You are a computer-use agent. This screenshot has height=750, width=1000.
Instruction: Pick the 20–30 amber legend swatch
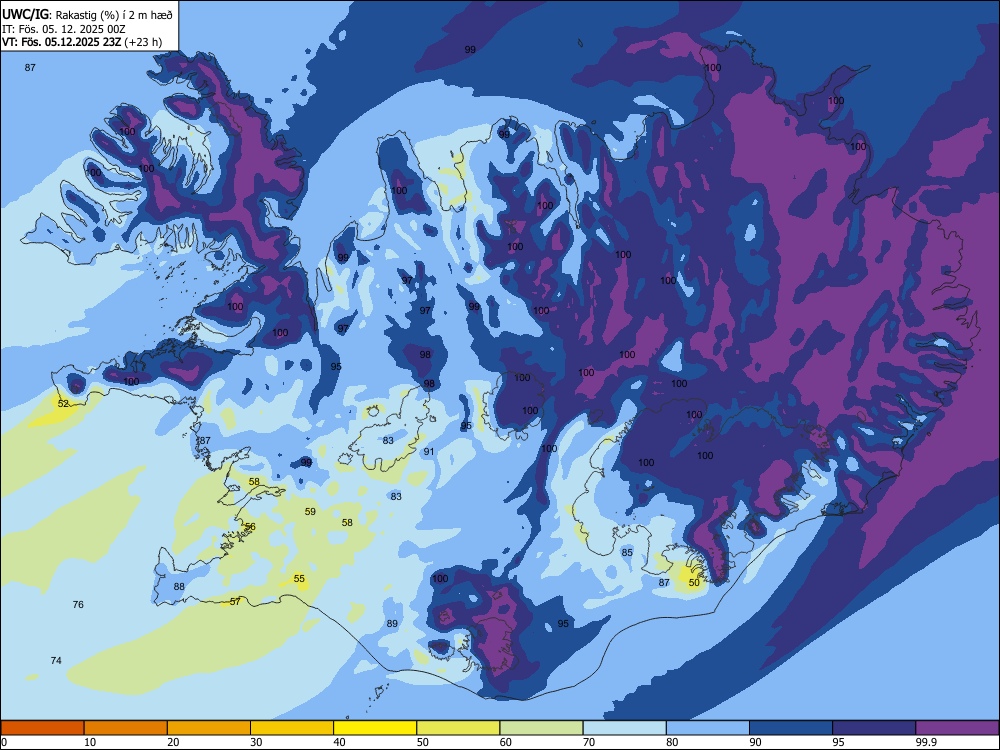tap(209, 728)
